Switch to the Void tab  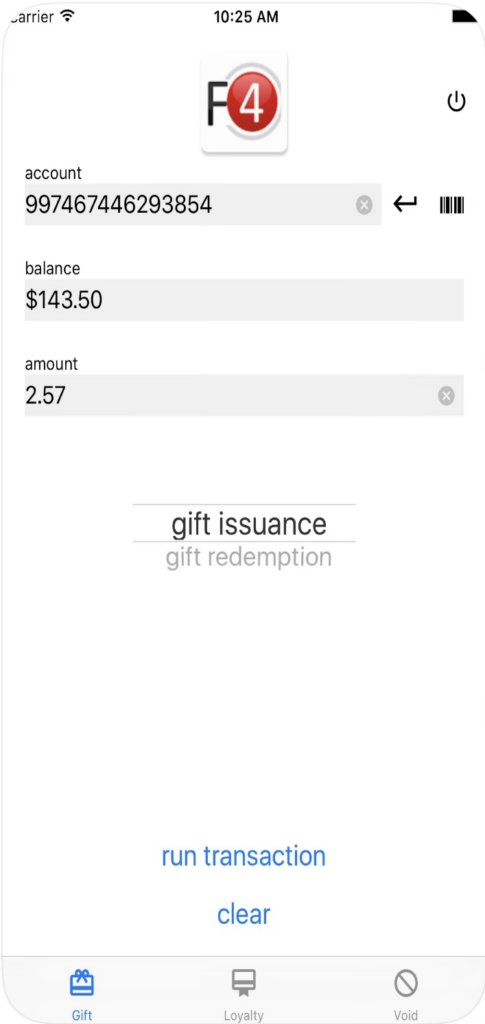[x=405, y=995]
